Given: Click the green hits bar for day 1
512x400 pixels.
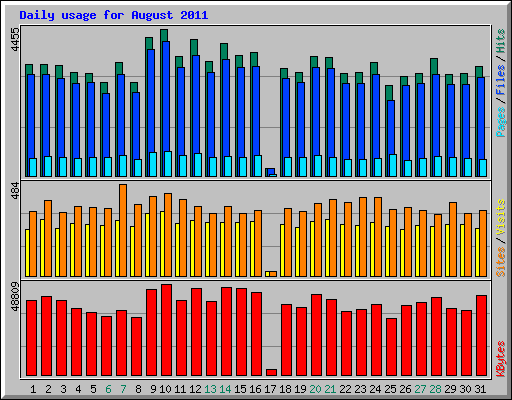Looking at the screenshot, I should [x=29, y=69].
